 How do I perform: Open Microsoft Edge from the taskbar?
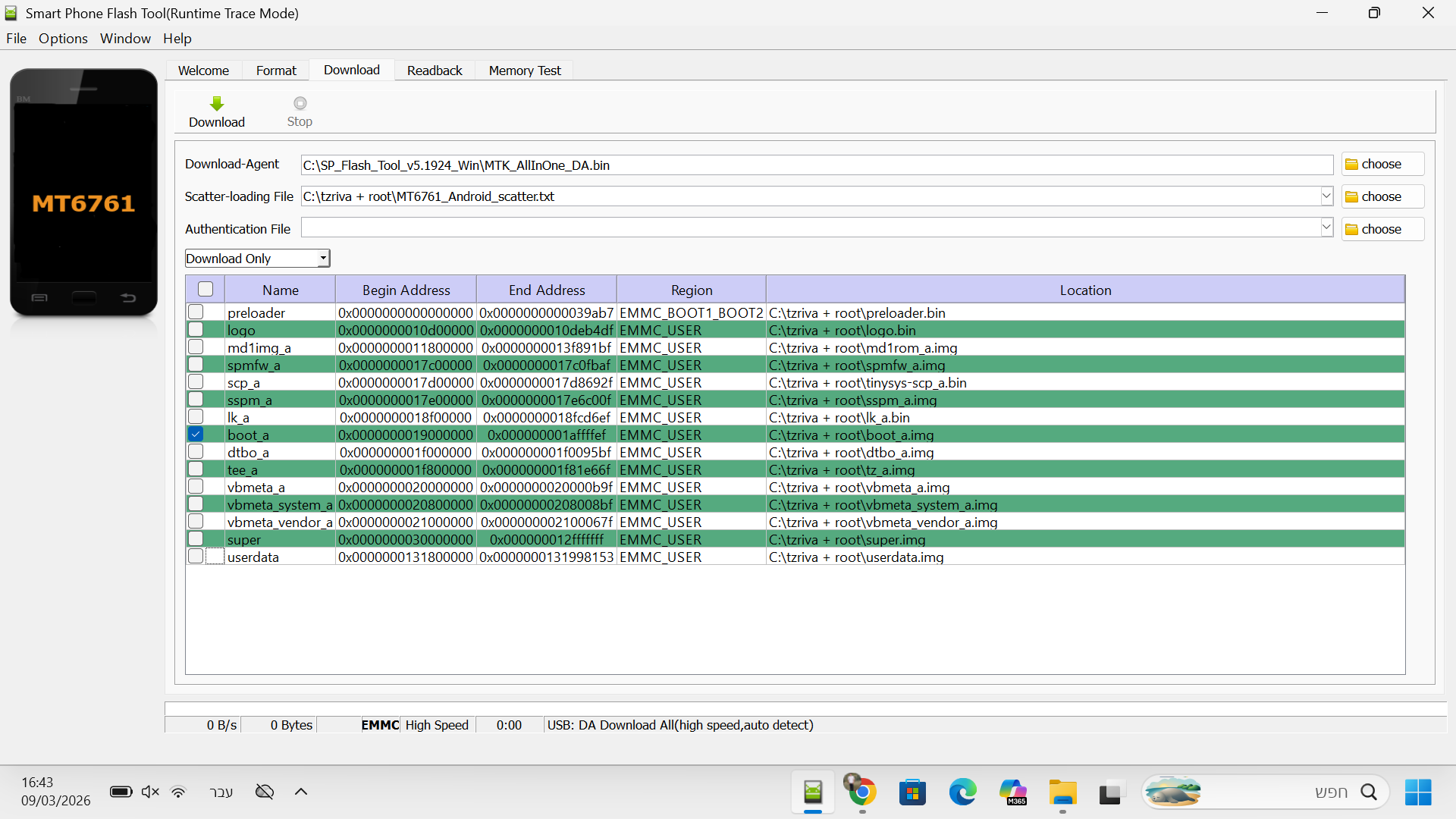pyautogui.click(x=962, y=792)
